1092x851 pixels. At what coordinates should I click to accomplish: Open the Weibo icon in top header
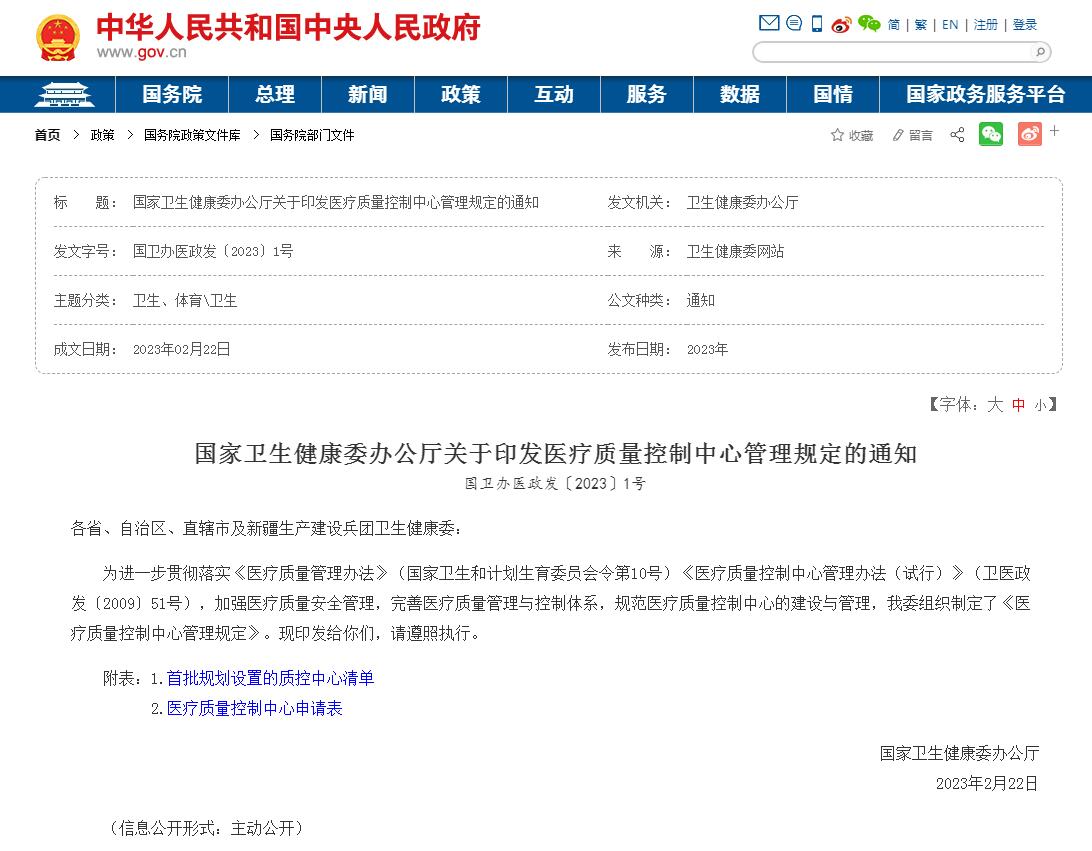[841, 25]
